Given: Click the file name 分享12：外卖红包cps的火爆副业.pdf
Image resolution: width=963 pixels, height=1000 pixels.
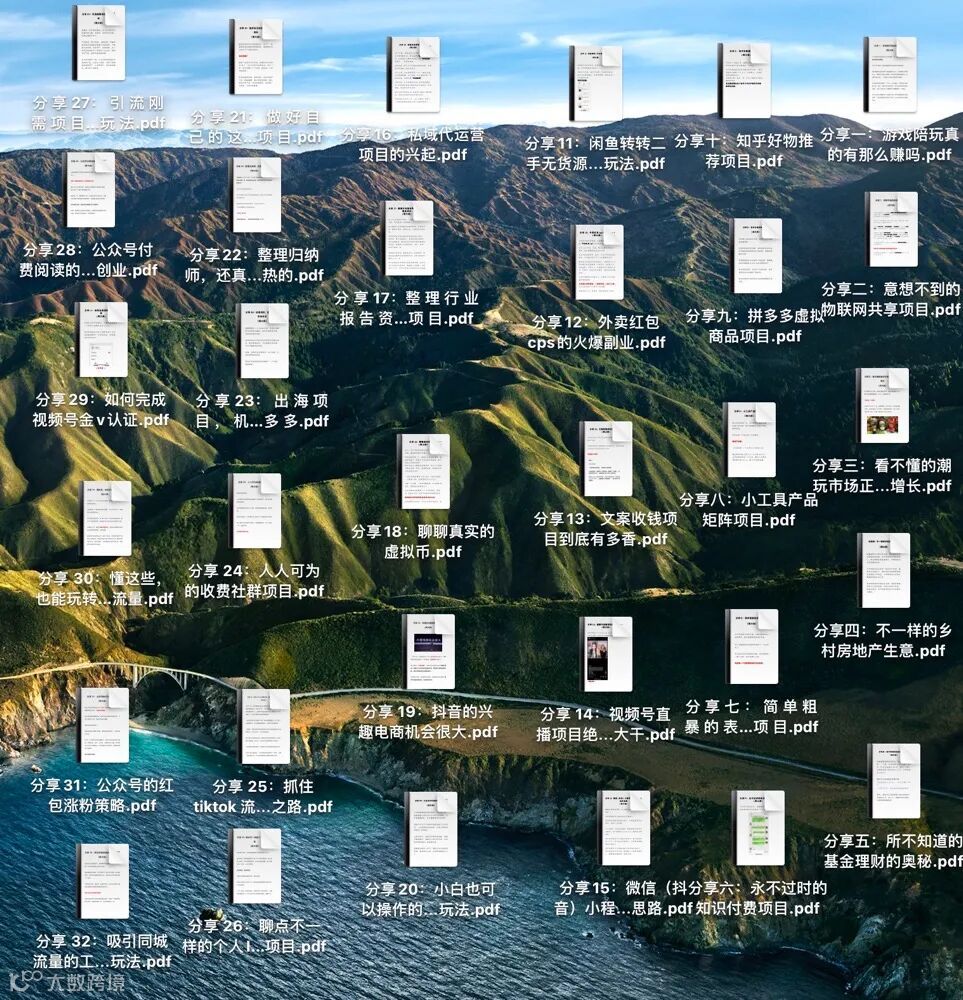Looking at the screenshot, I should 597,332.
